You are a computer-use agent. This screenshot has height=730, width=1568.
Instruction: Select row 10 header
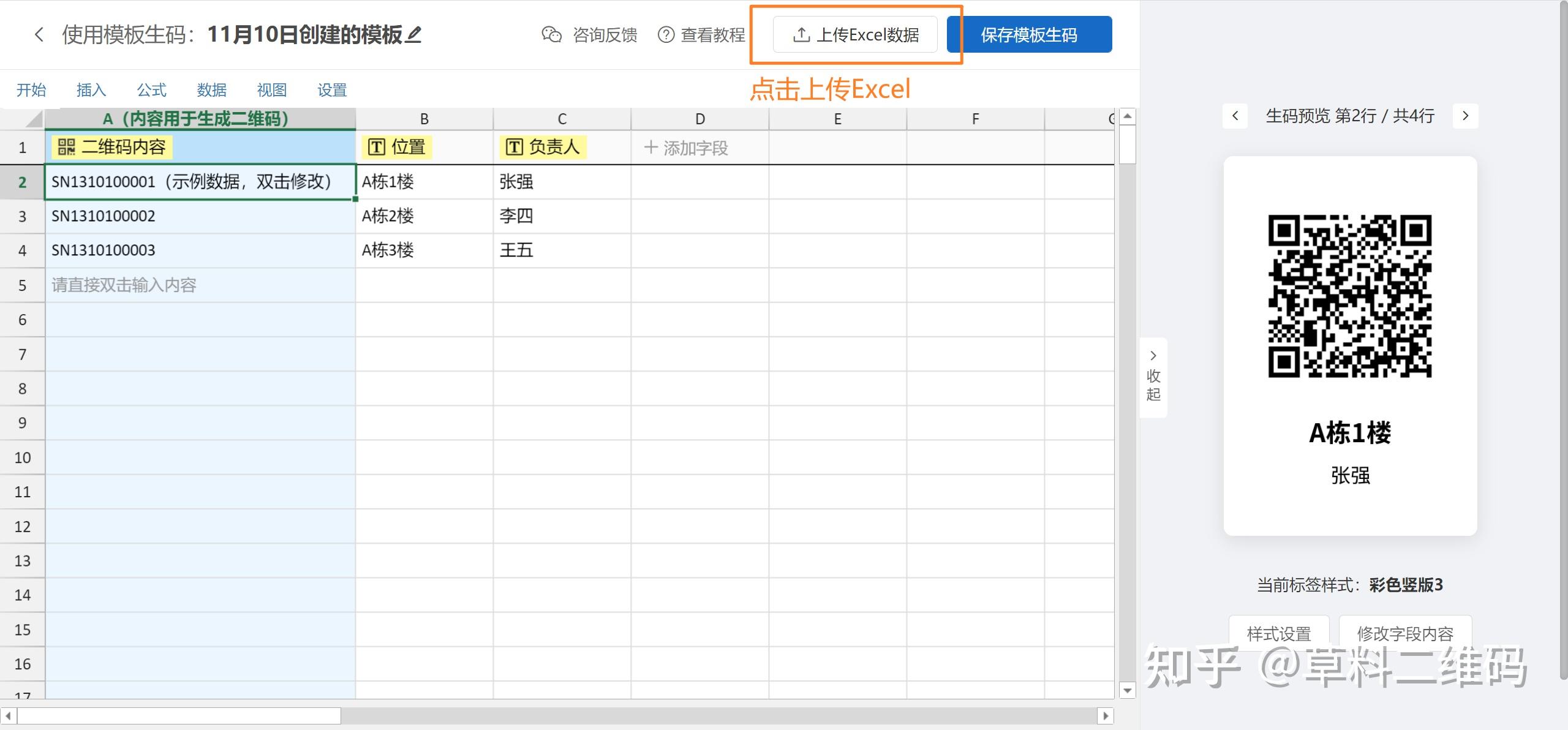click(23, 457)
